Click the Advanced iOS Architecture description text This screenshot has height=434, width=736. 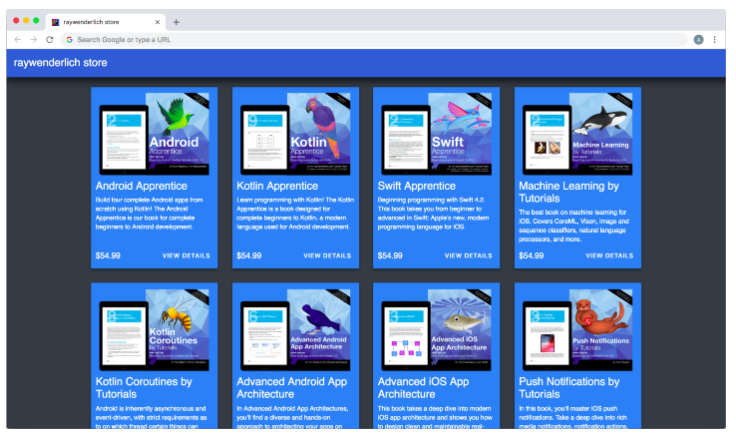435,417
